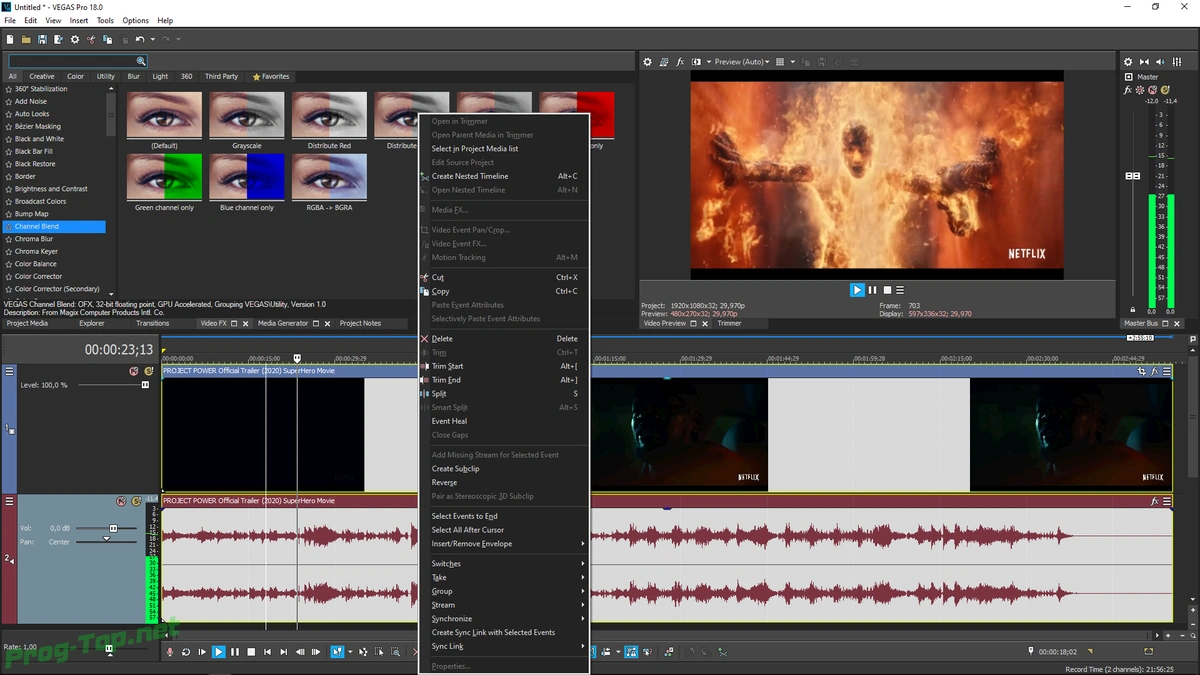The image size is (1200, 675).
Task: Click Play From Start in timeline transport
Action: 202,652
